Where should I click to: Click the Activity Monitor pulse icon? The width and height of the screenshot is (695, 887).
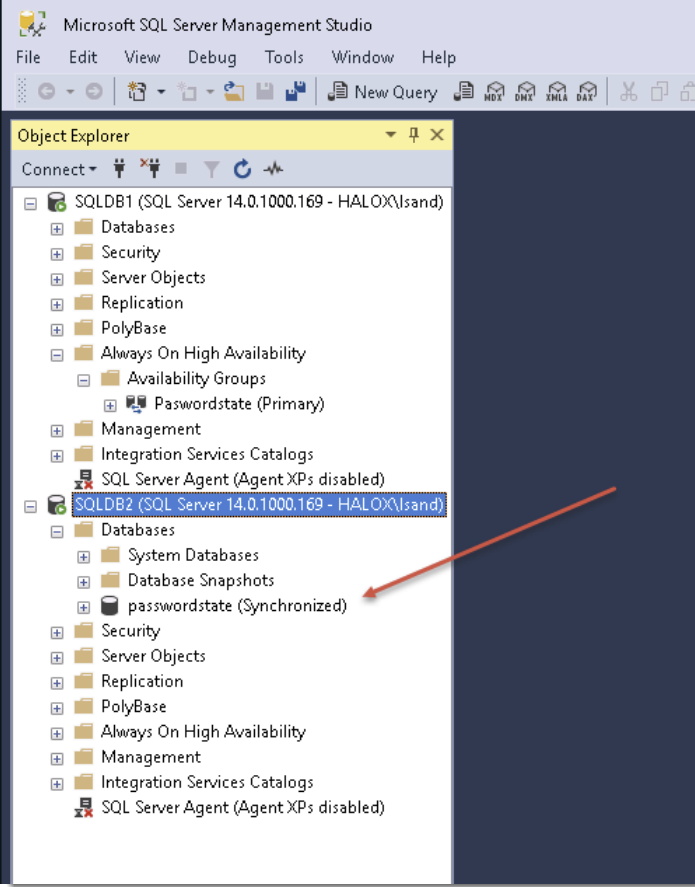point(274,169)
